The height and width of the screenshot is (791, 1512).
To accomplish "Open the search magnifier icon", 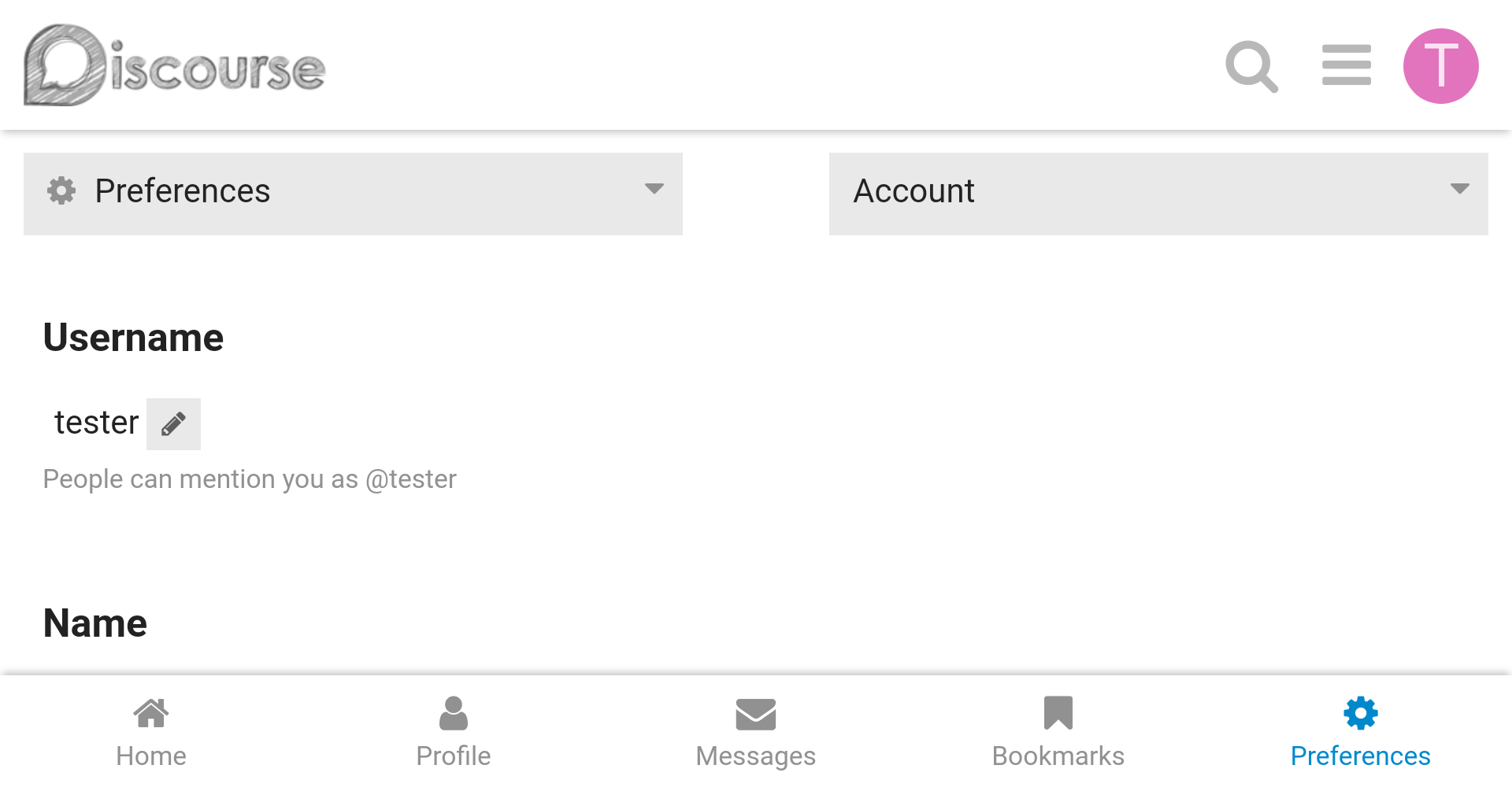I will [x=1251, y=67].
